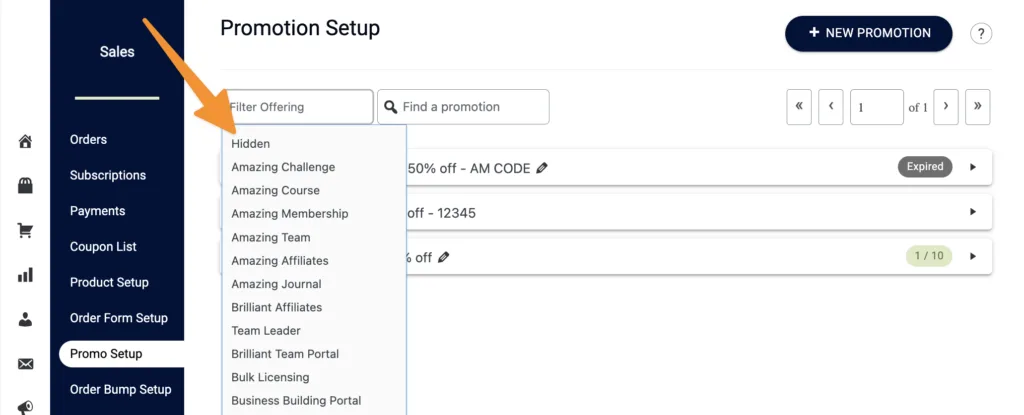
Task: Expand the promotion row showing 1 / 10
Action: pyautogui.click(x=973, y=256)
